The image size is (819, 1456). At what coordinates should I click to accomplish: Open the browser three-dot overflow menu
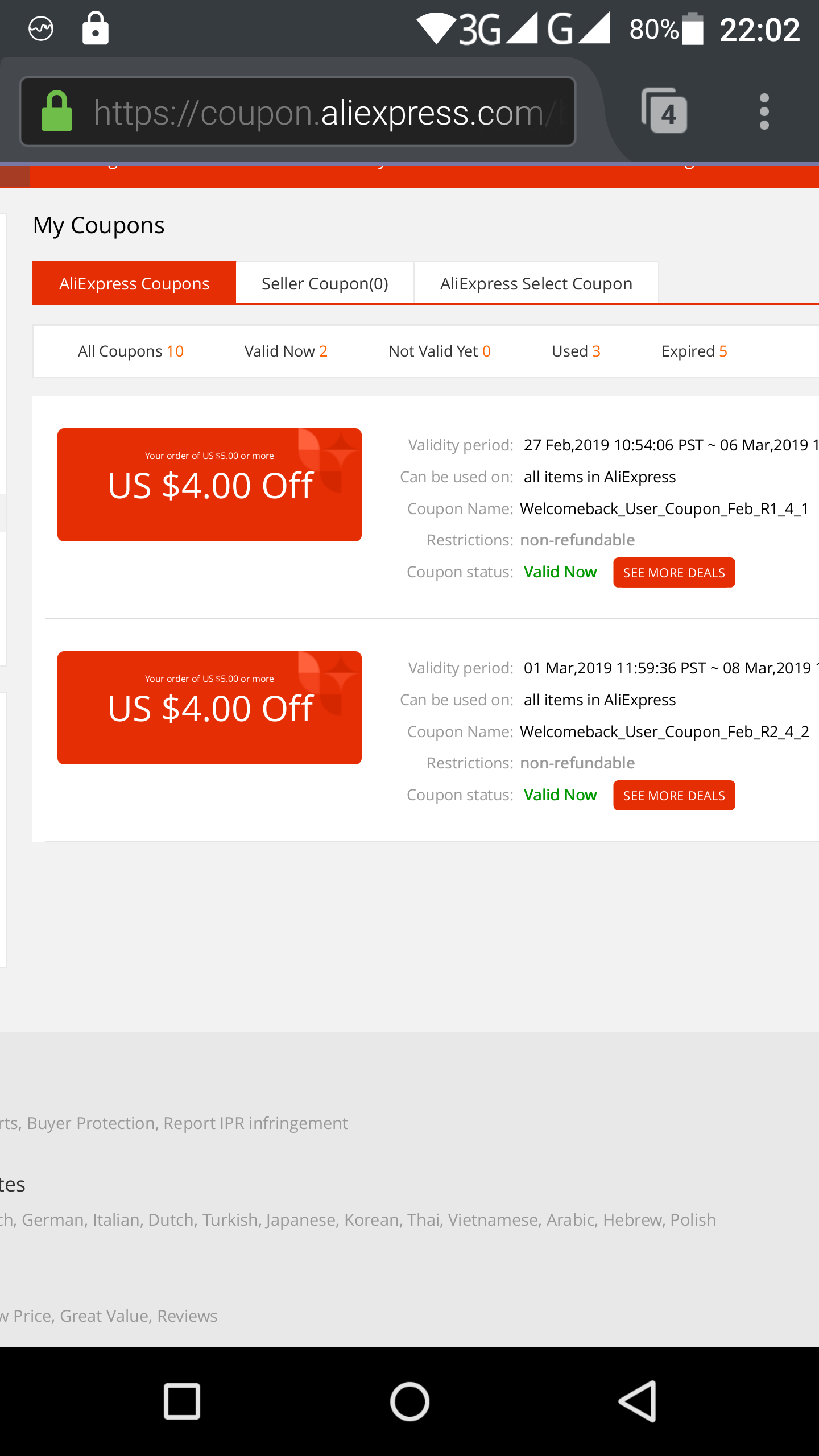pyautogui.click(x=764, y=111)
